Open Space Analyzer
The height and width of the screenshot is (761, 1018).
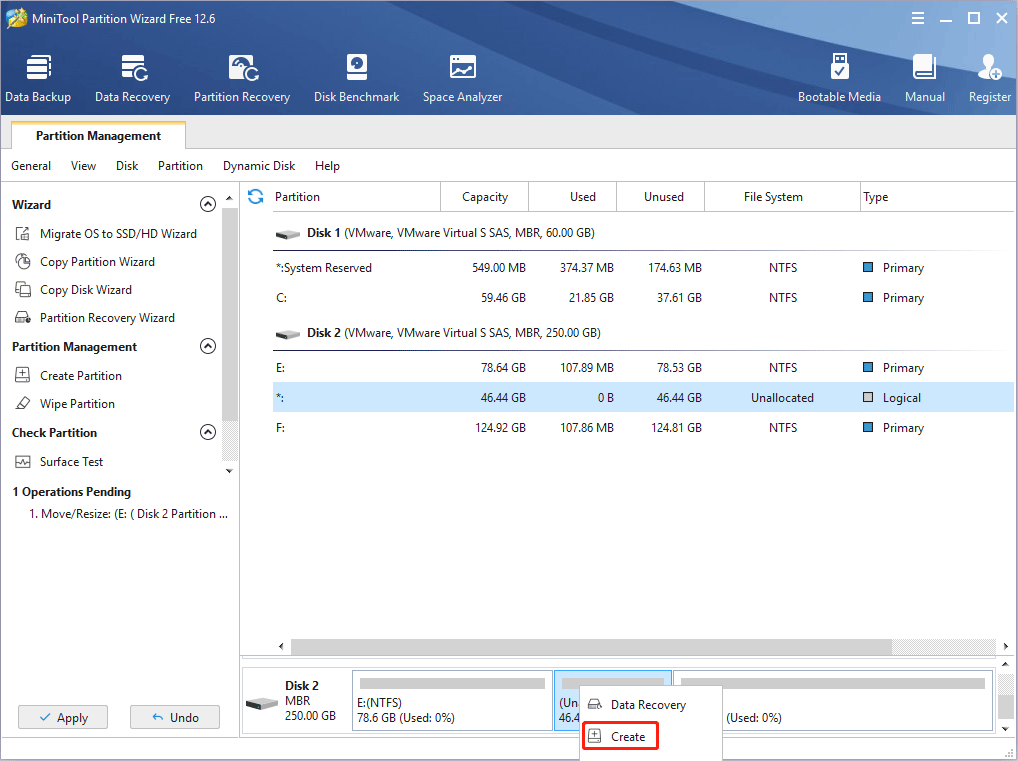coord(462,79)
